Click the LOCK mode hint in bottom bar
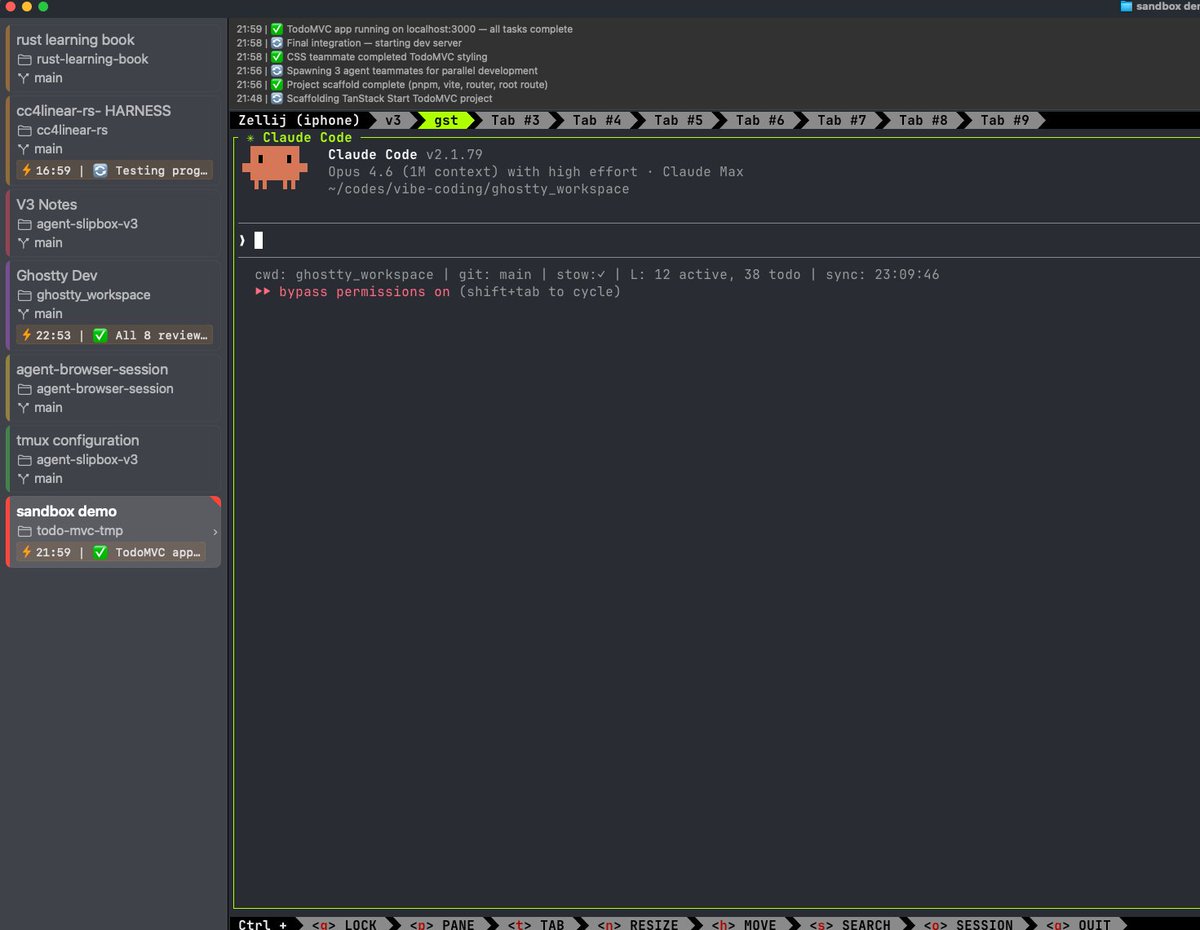 coord(344,925)
